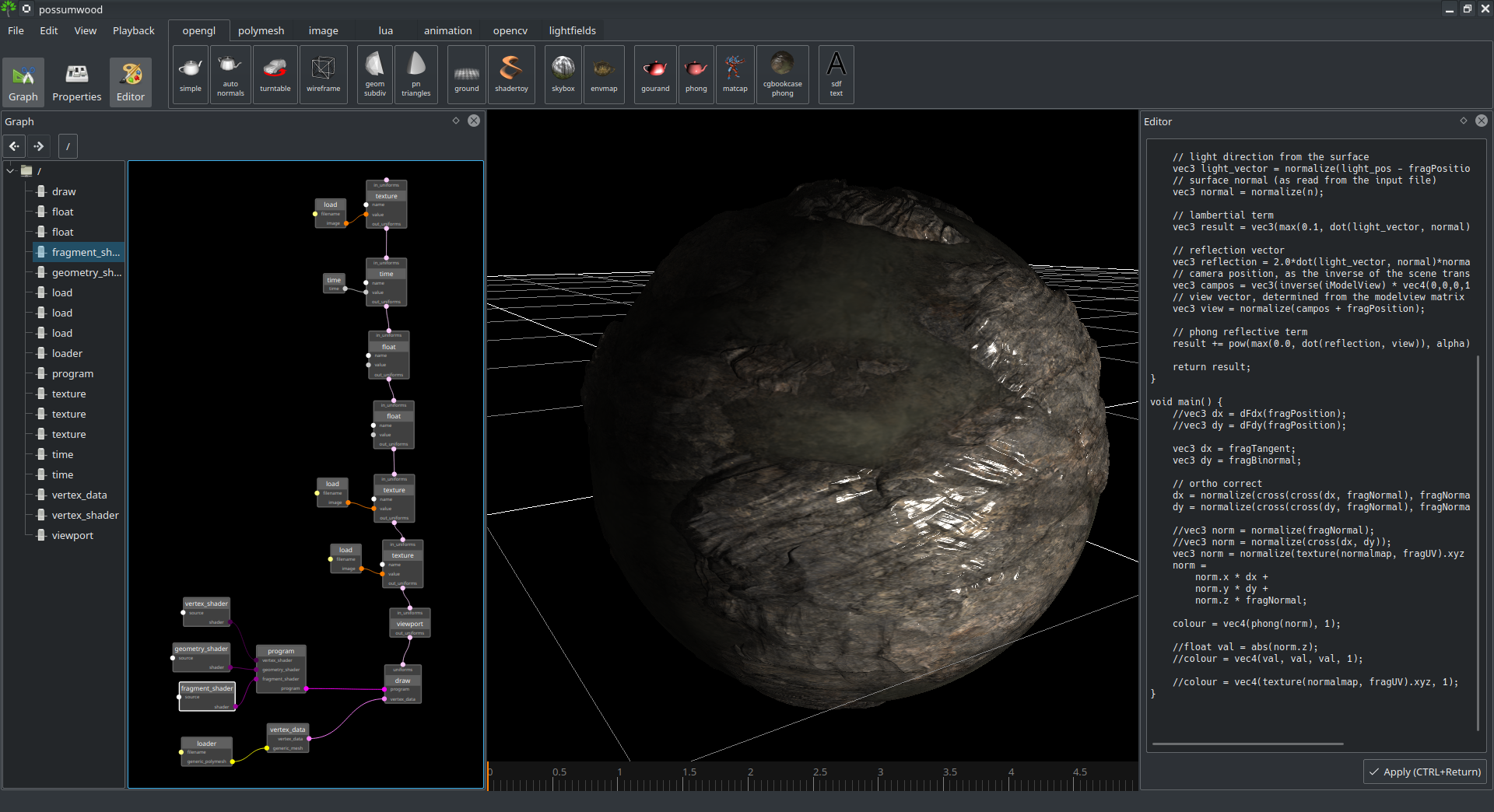The image size is (1494, 812).
Task: Toggle the Properties panel button
Action: pos(76,82)
